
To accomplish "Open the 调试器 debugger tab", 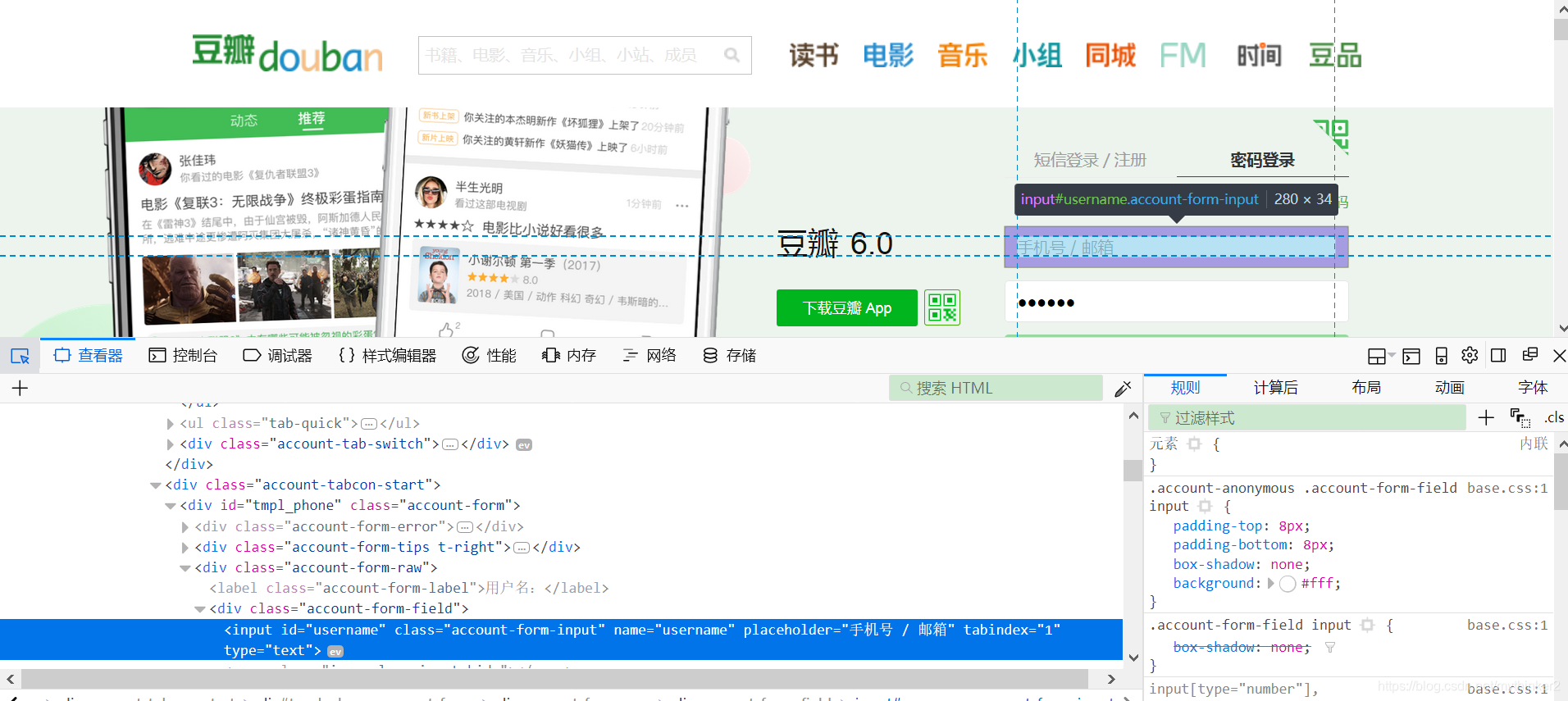I will [277, 356].
